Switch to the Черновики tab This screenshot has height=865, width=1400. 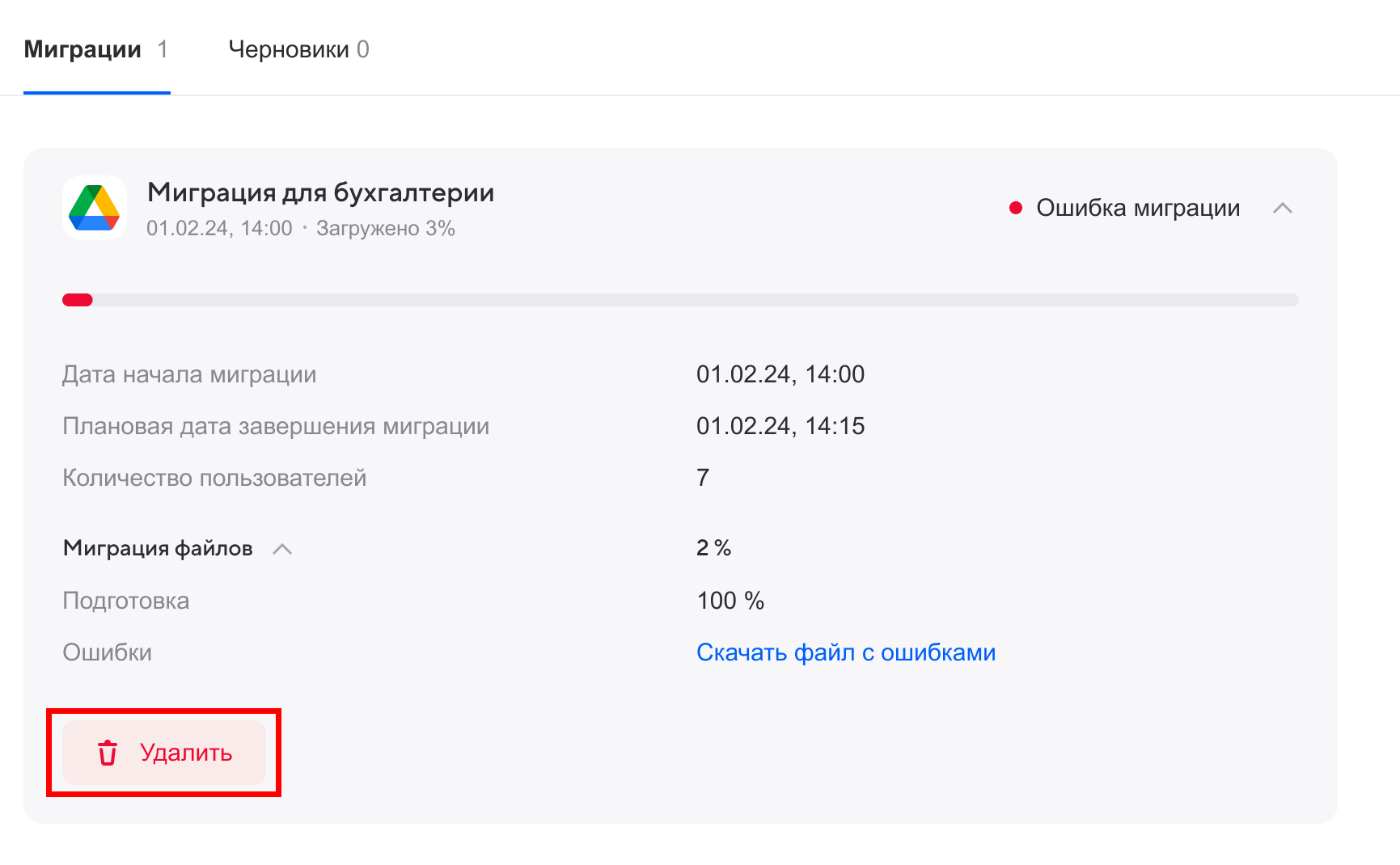(x=299, y=49)
